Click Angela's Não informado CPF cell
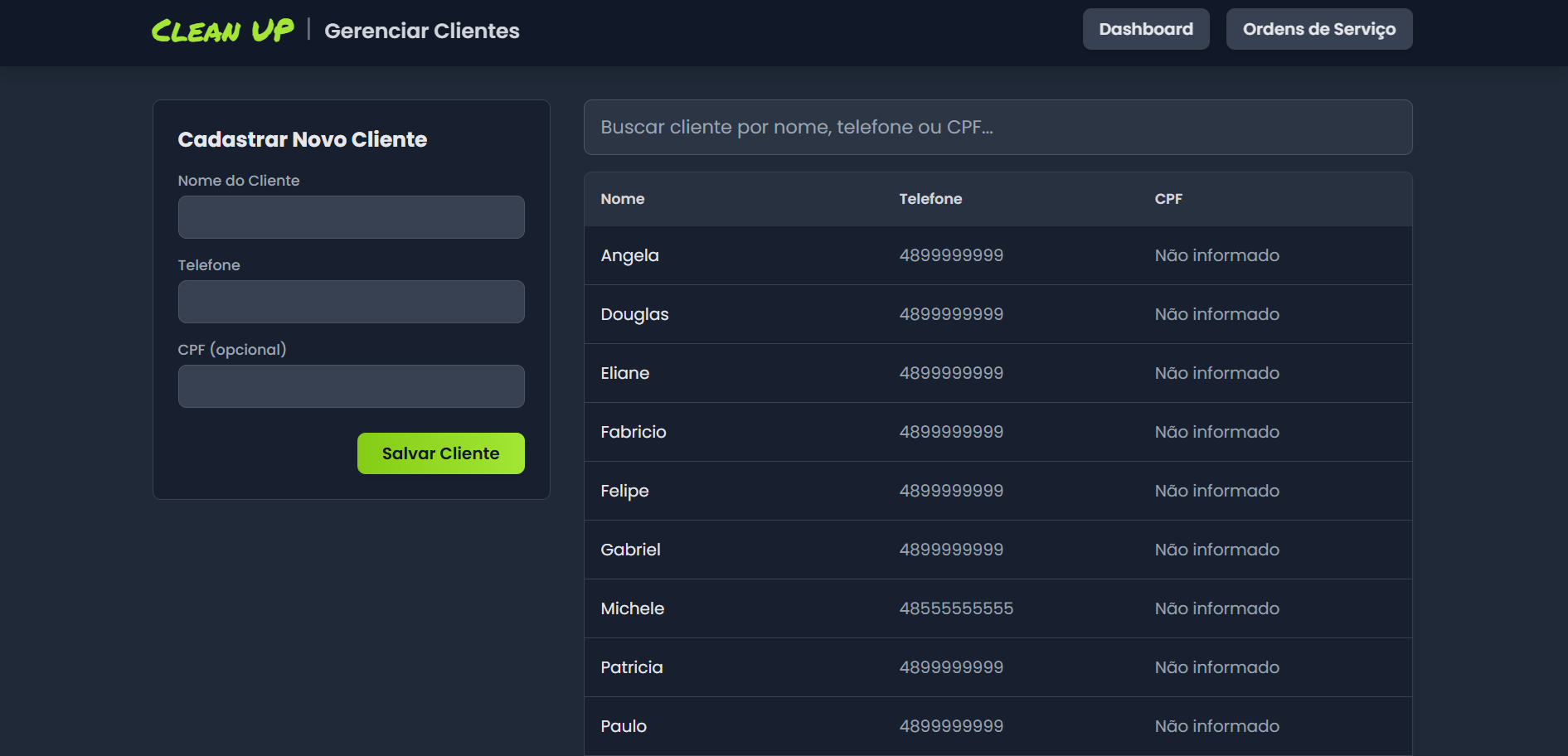 pyautogui.click(x=1217, y=255)
